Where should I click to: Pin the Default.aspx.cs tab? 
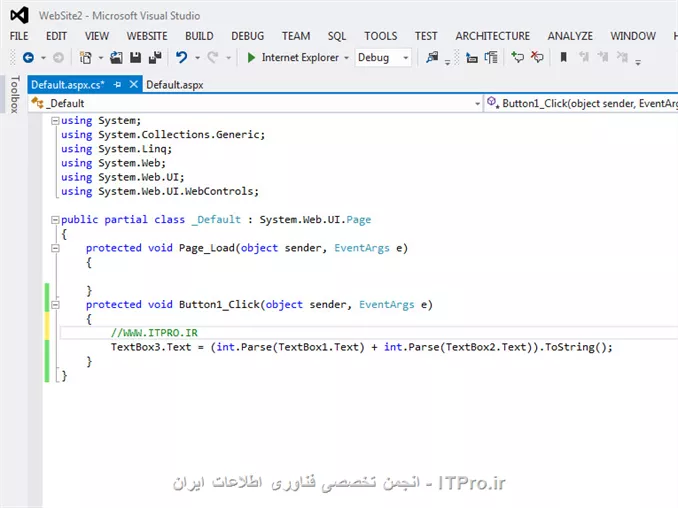click(x=117, y=85)
